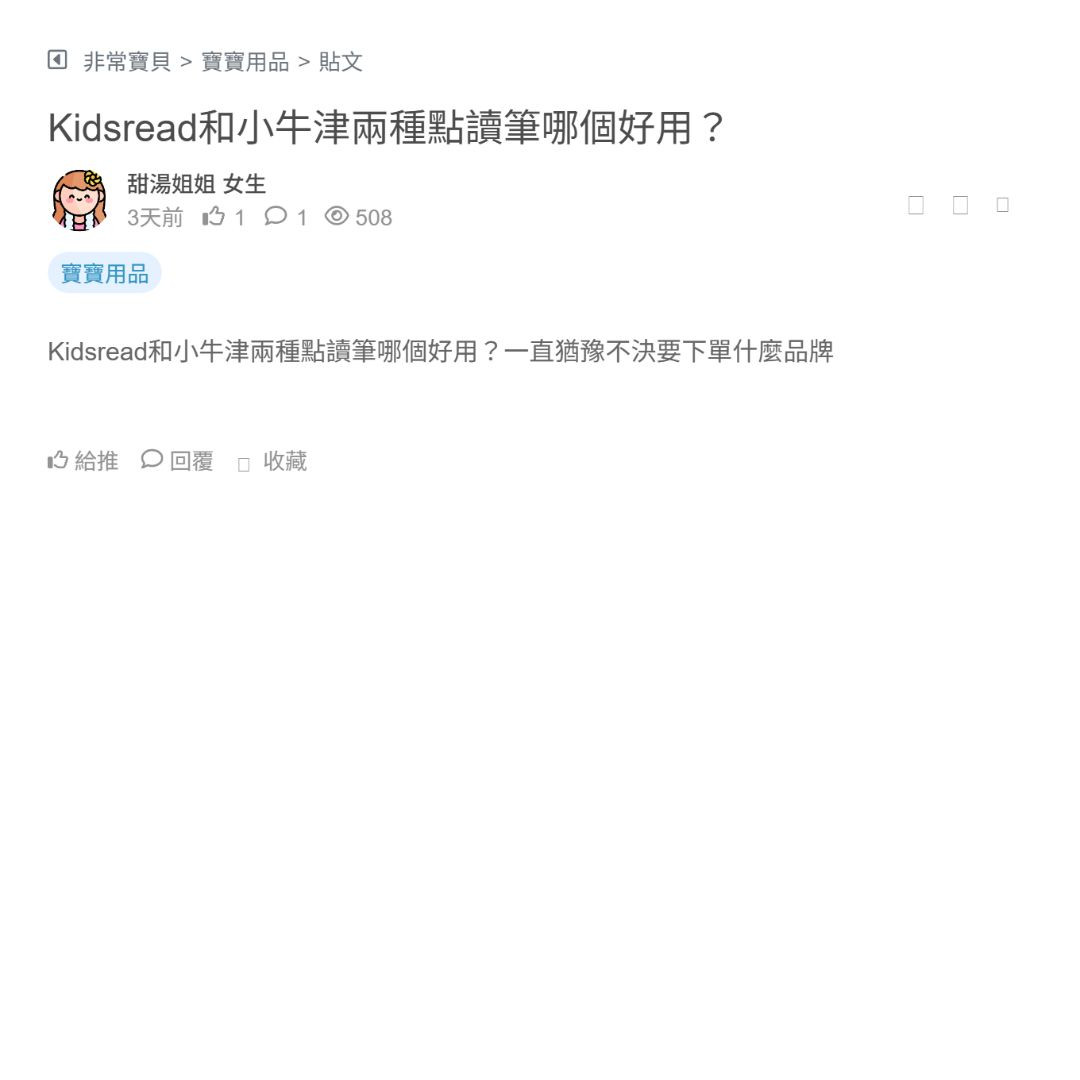Click the post title about Kidsread和小牛津
This screenshot has height=1080, width=1080.
click(386, 127)
